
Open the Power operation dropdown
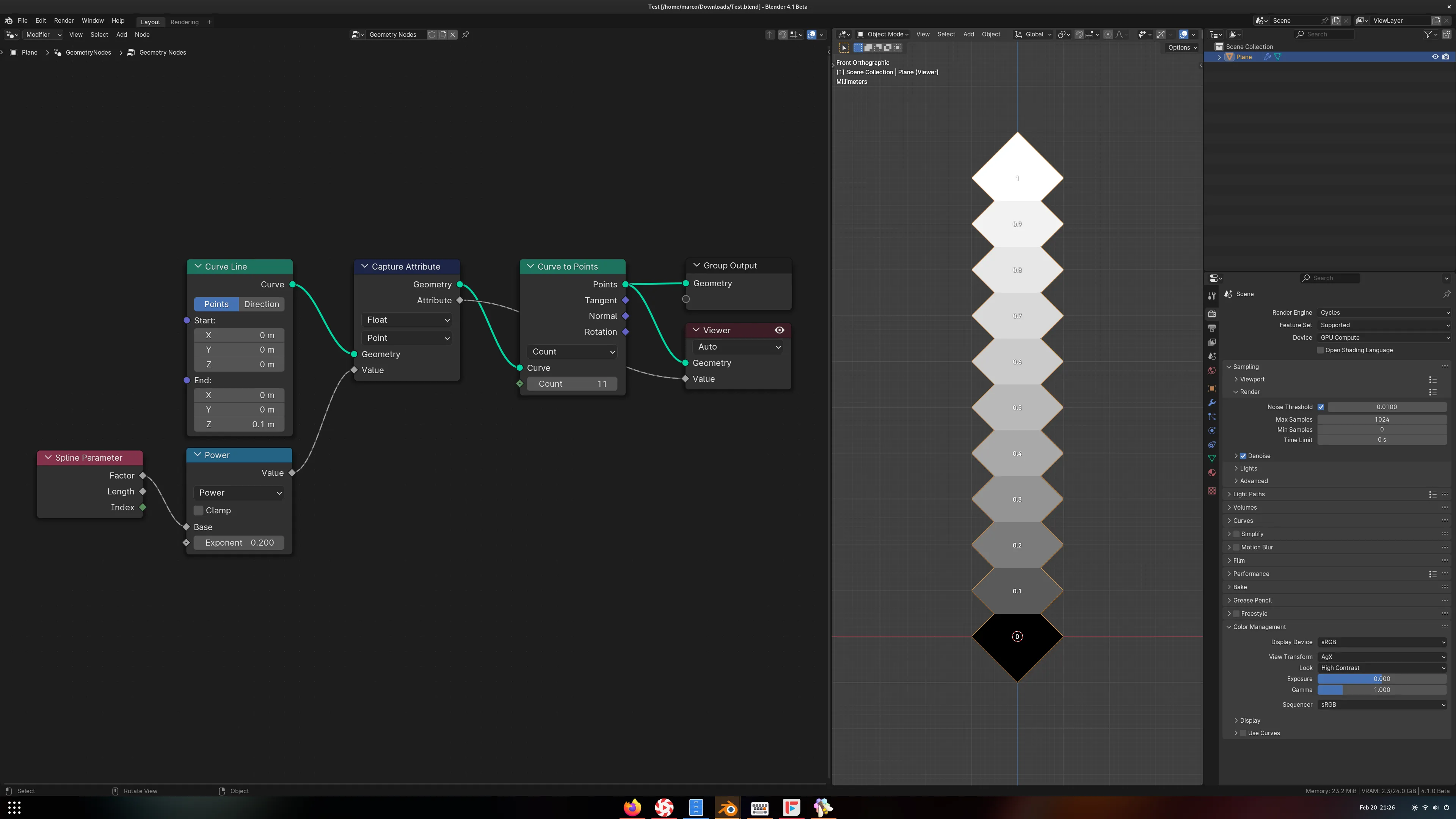pos(239,493)
